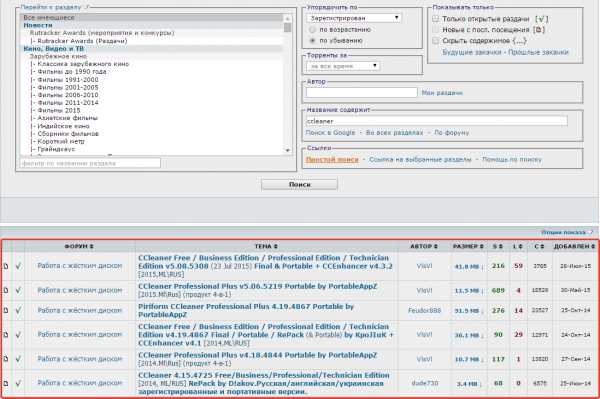Viewport: 600px width, 399px height.
Task: Open the за все время period dropdown
Action: [343, 66]
